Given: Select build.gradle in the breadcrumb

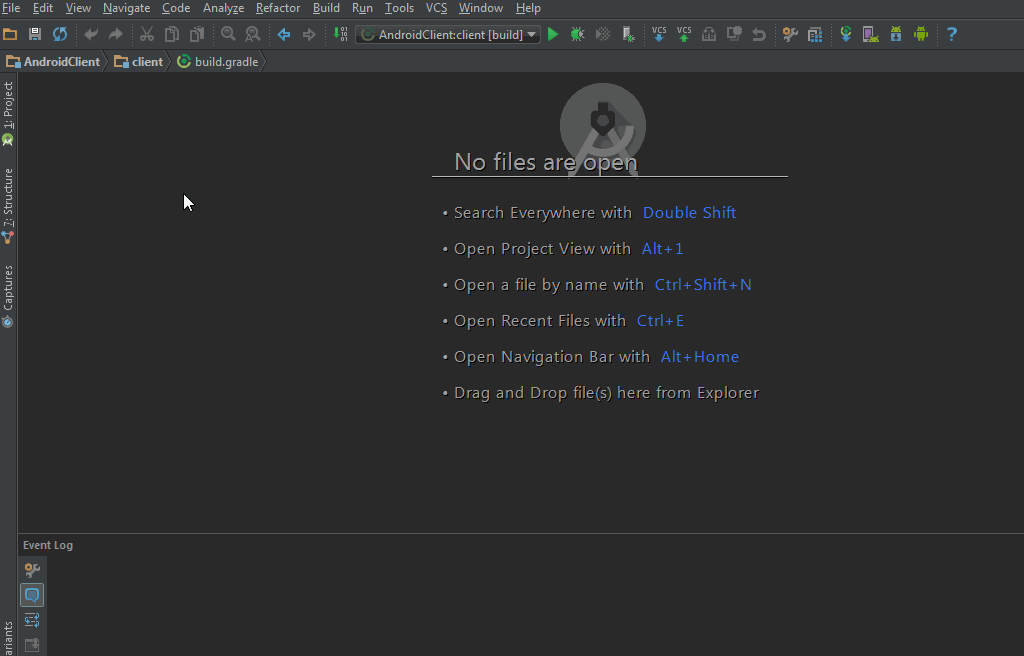Looking at the screenshot, I should pos(218,61).
